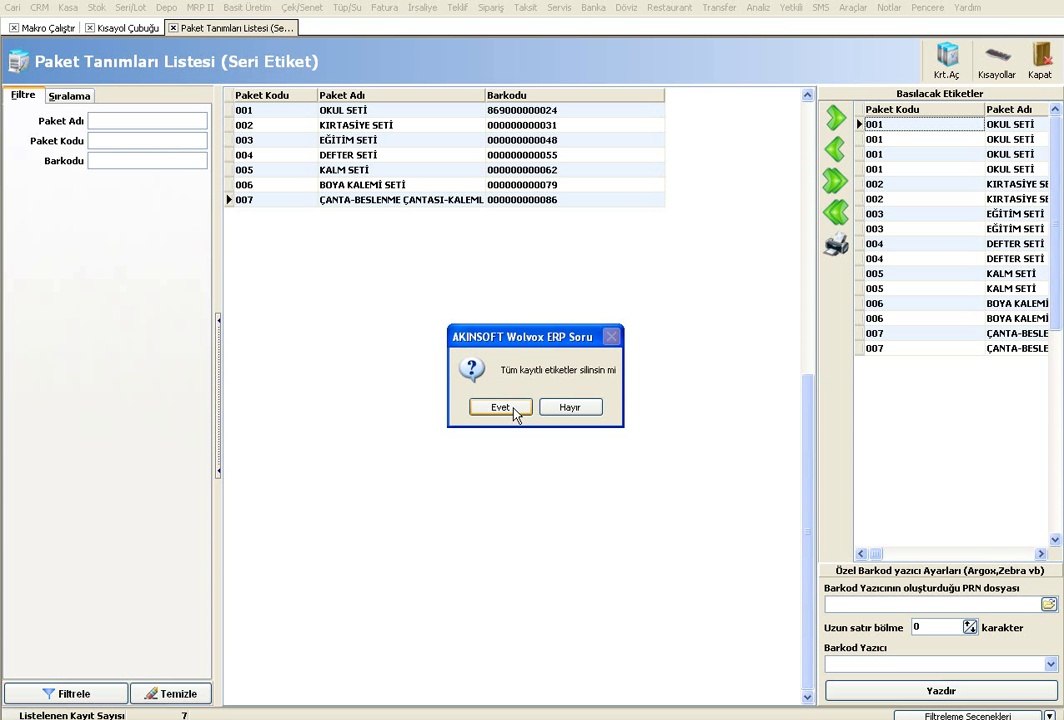The image size is (1064, 720).
Task: Click the printer icon beside labels list
Action: pos(836,244)
